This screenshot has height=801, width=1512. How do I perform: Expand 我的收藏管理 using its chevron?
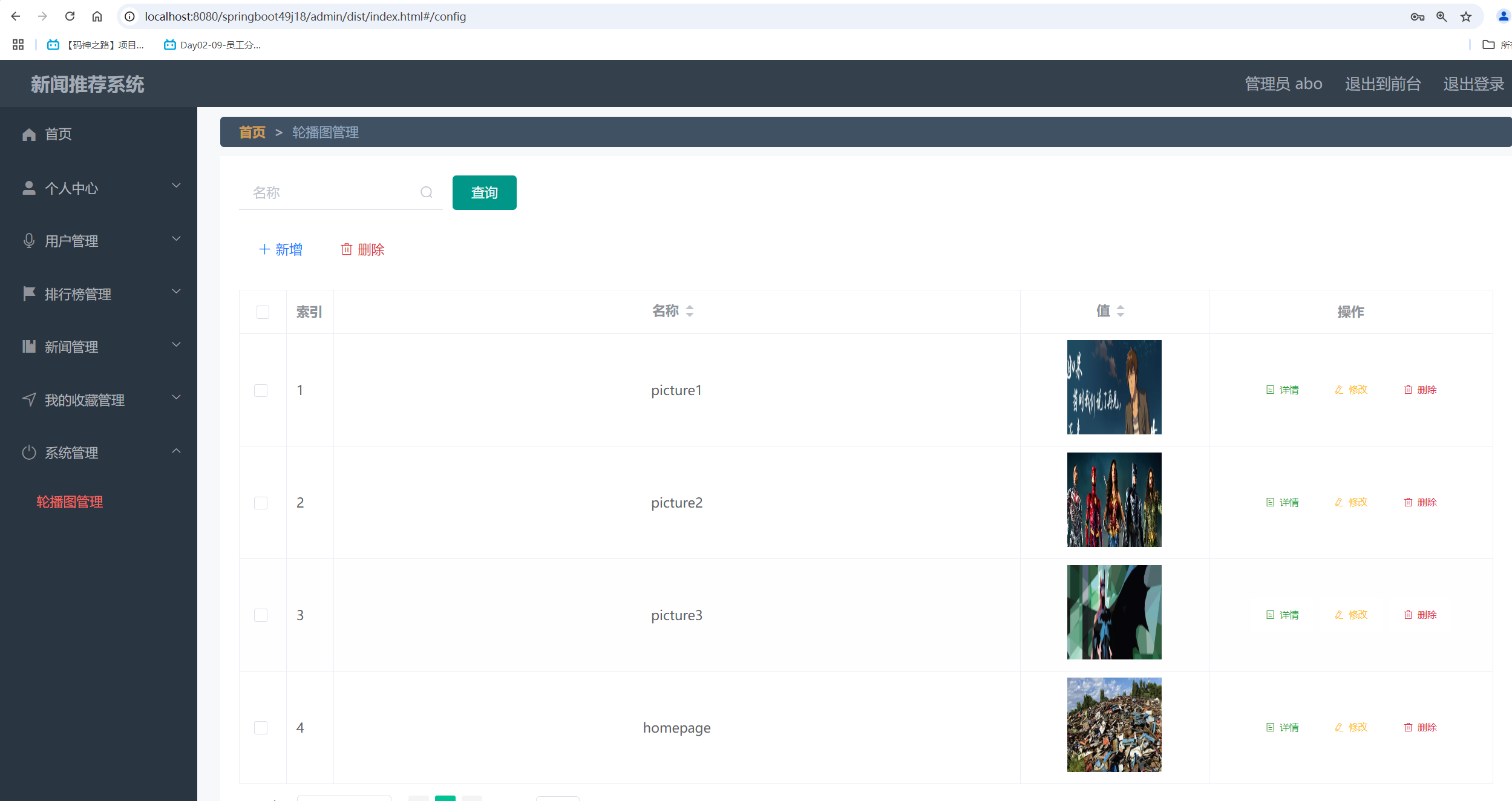(176, 397)
